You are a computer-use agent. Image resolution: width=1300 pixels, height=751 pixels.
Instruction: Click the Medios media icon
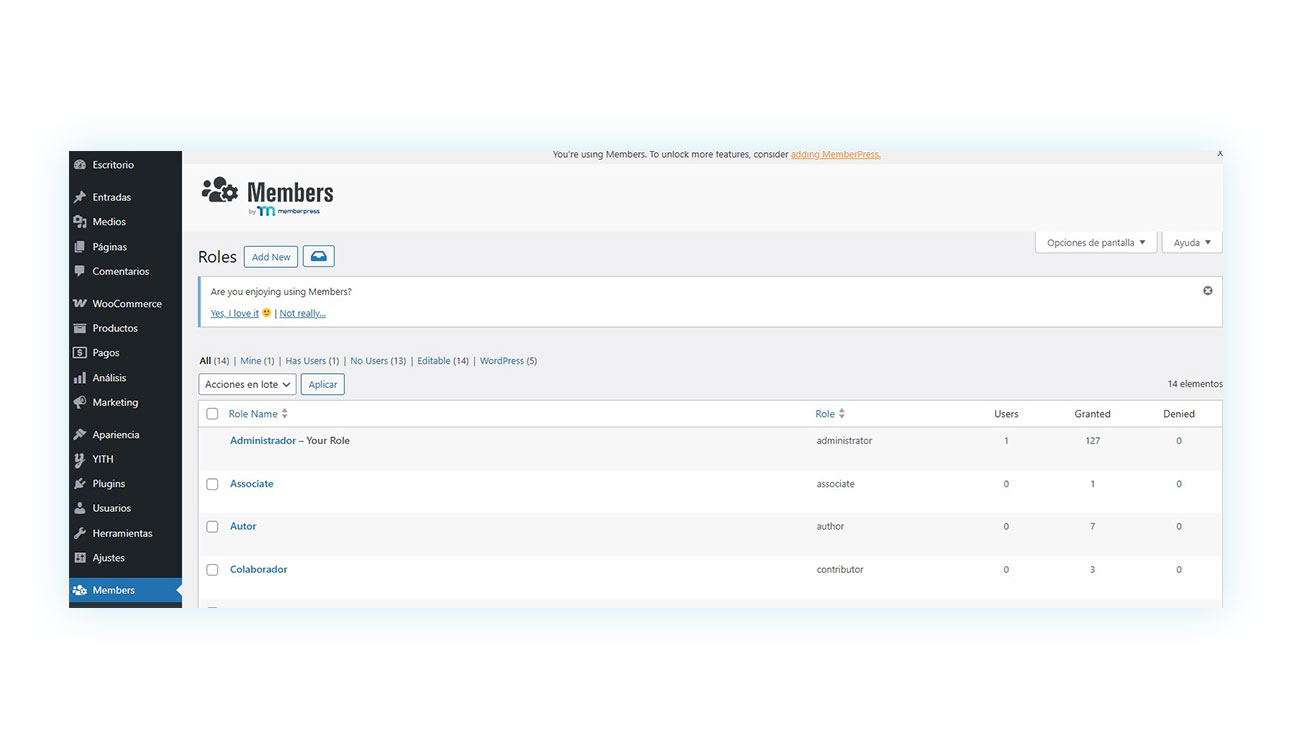80,222
